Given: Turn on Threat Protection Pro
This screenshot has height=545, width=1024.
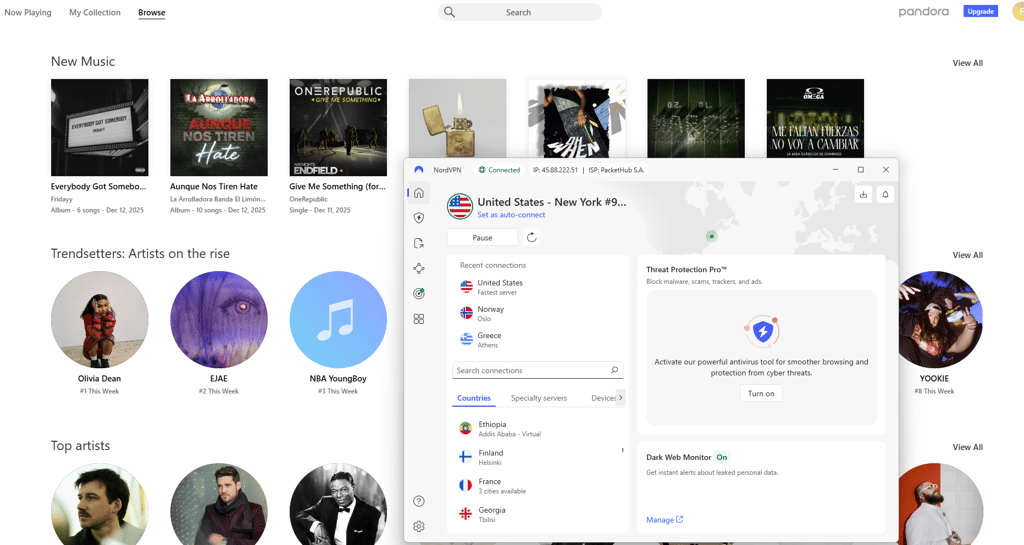Looking at the screenshot, I should (x=761, y=394).
